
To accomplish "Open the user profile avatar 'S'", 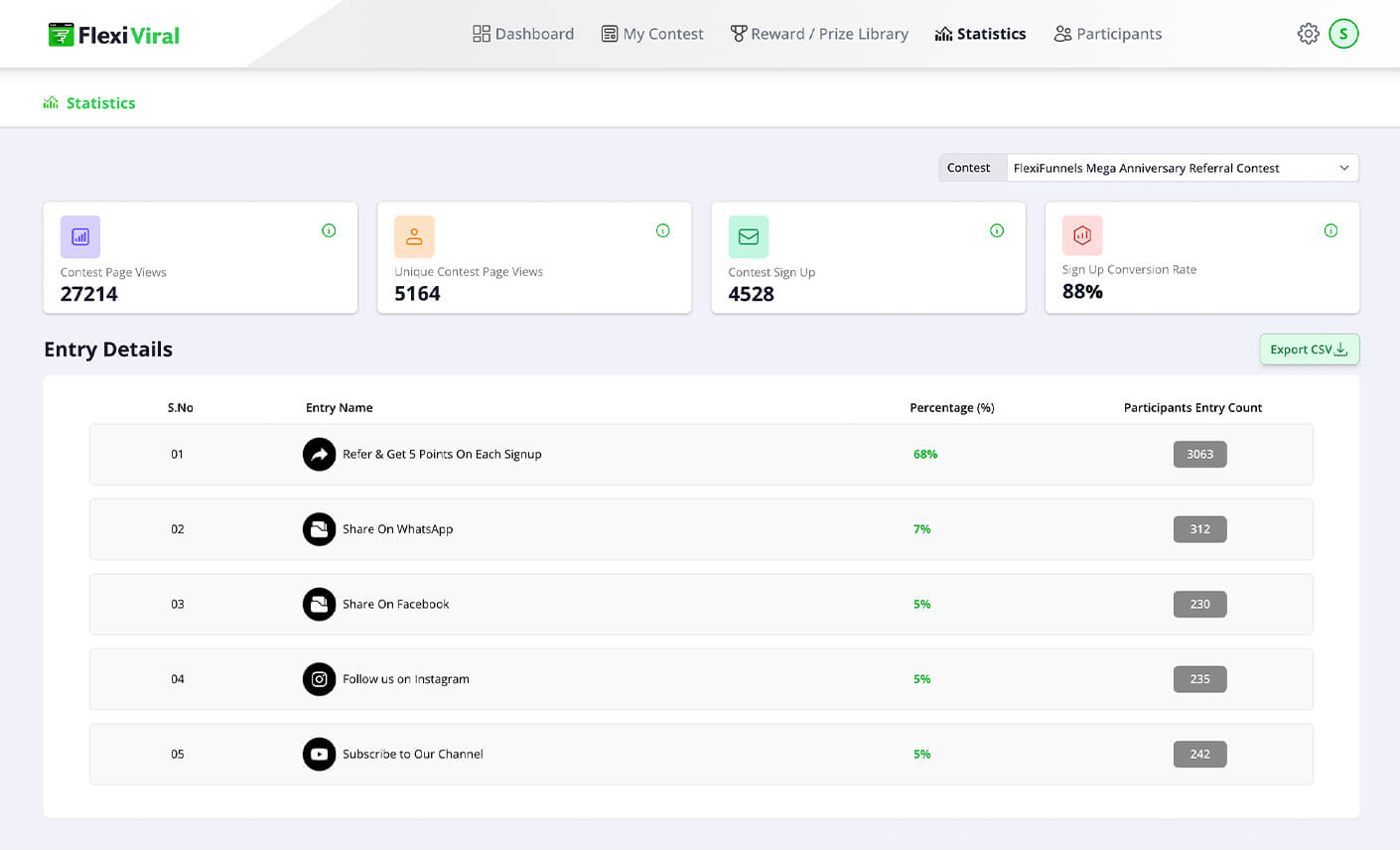I will pos(1343,34).
